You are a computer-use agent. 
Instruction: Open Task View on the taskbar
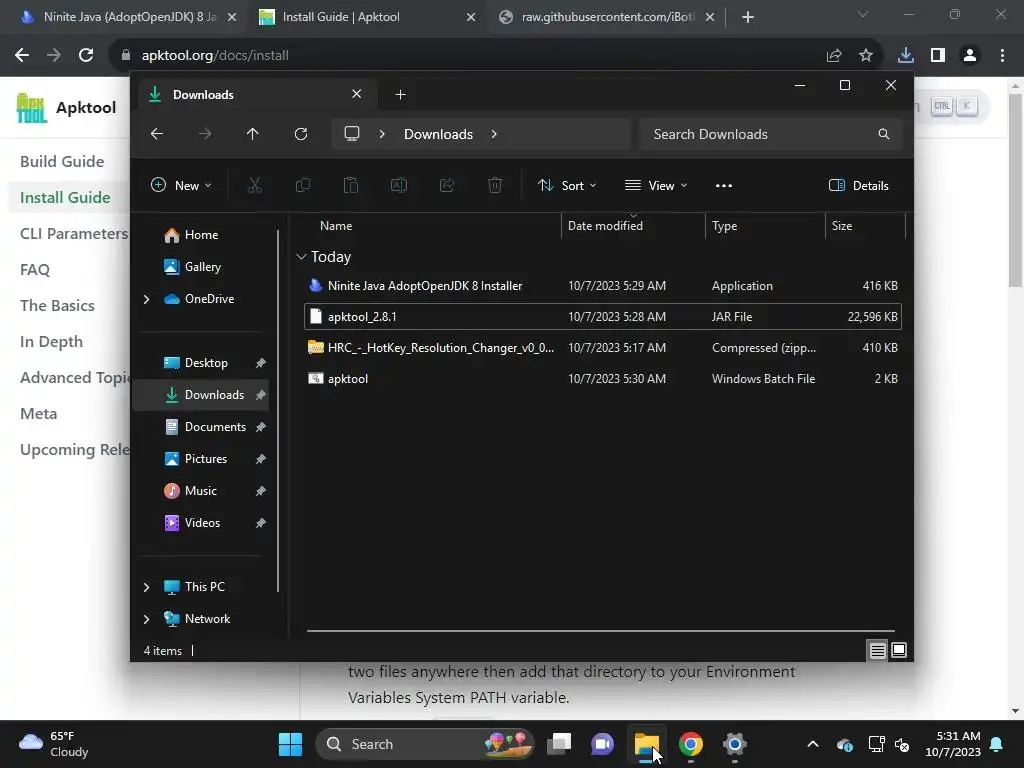coord(559,744)
